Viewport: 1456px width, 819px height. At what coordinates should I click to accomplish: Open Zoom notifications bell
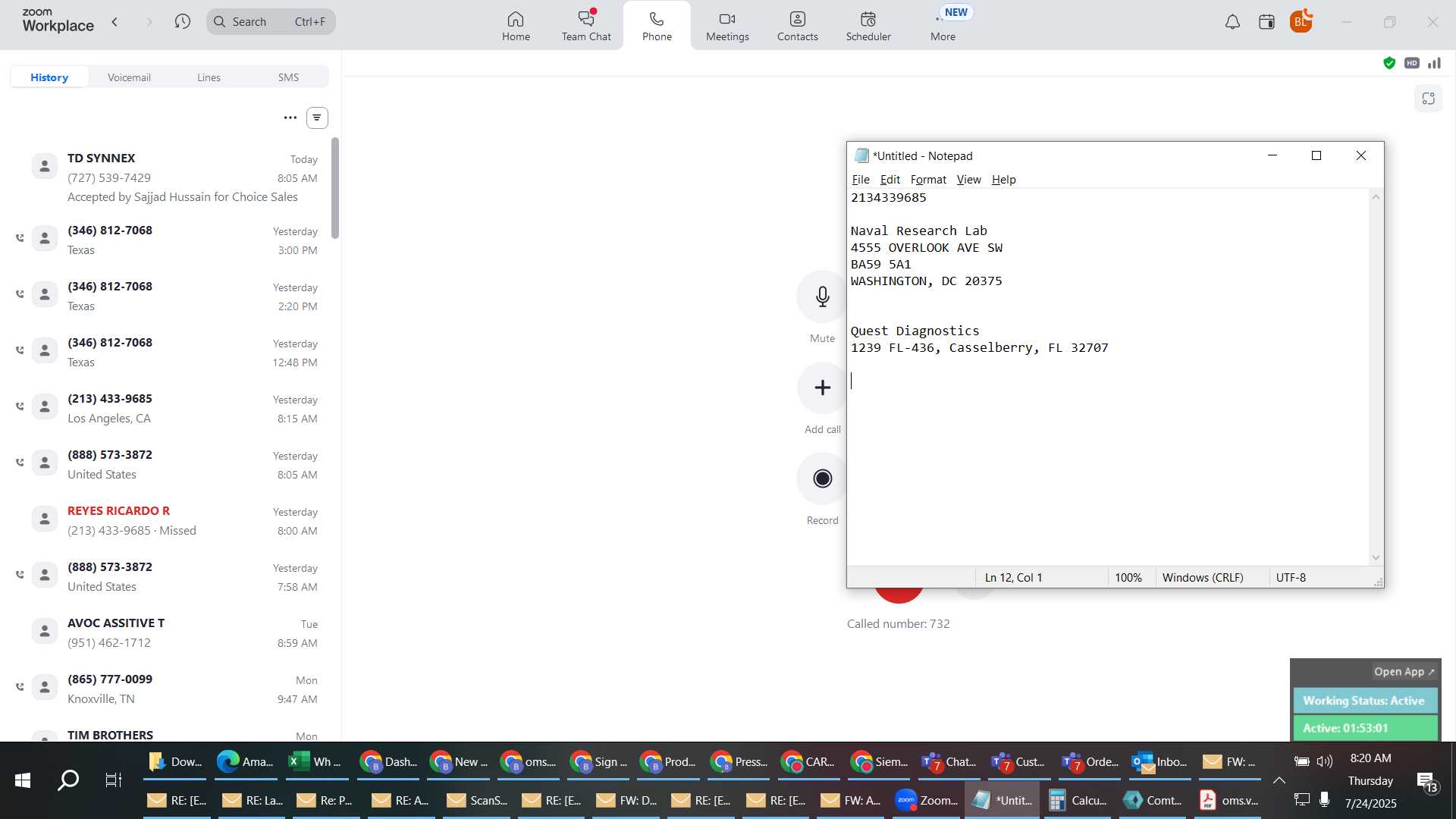(x=1232, y=22)
